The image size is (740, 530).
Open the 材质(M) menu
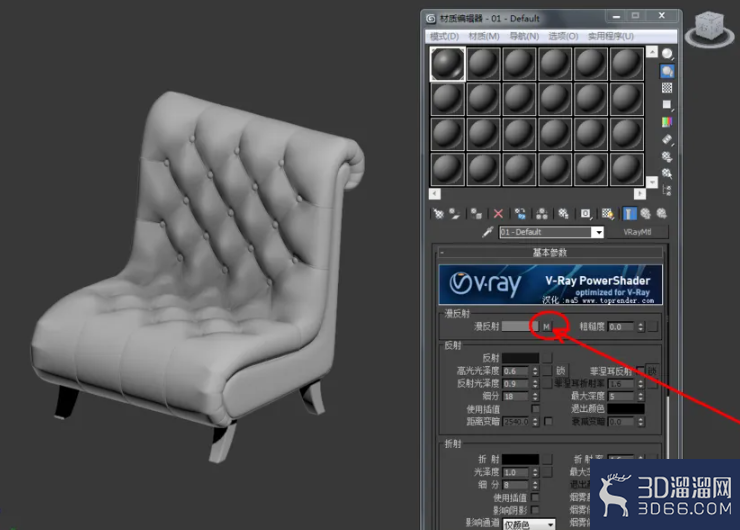click(x=484, y=36)
